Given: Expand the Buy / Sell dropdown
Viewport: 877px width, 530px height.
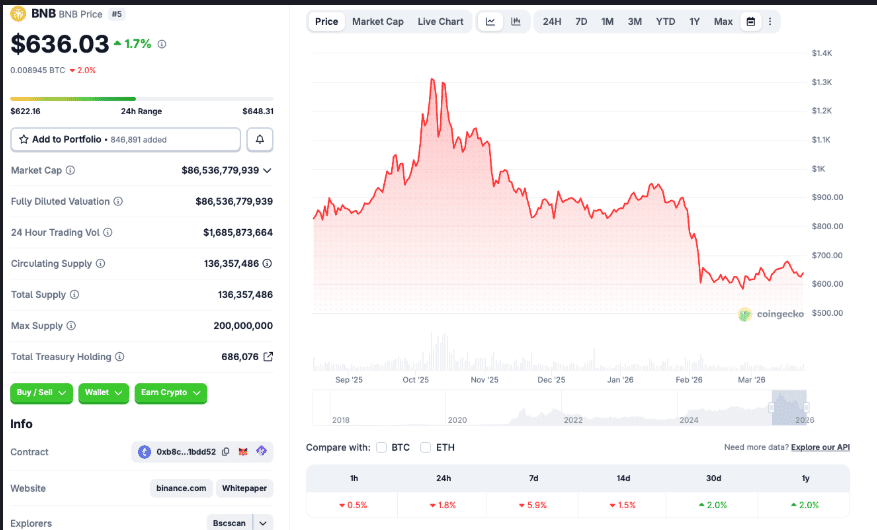Looking at the screenshot, I should tap(41, 393).
